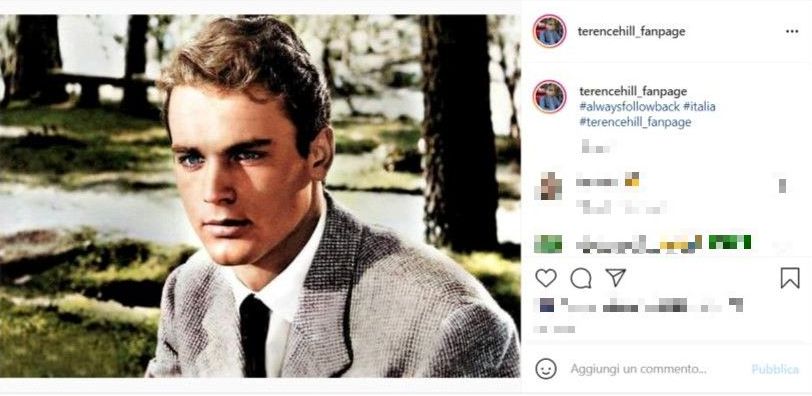The width and height of the screenshot is (812, 396).
Task: Open first commenter's blurred avatar
Action: point(548,186)
